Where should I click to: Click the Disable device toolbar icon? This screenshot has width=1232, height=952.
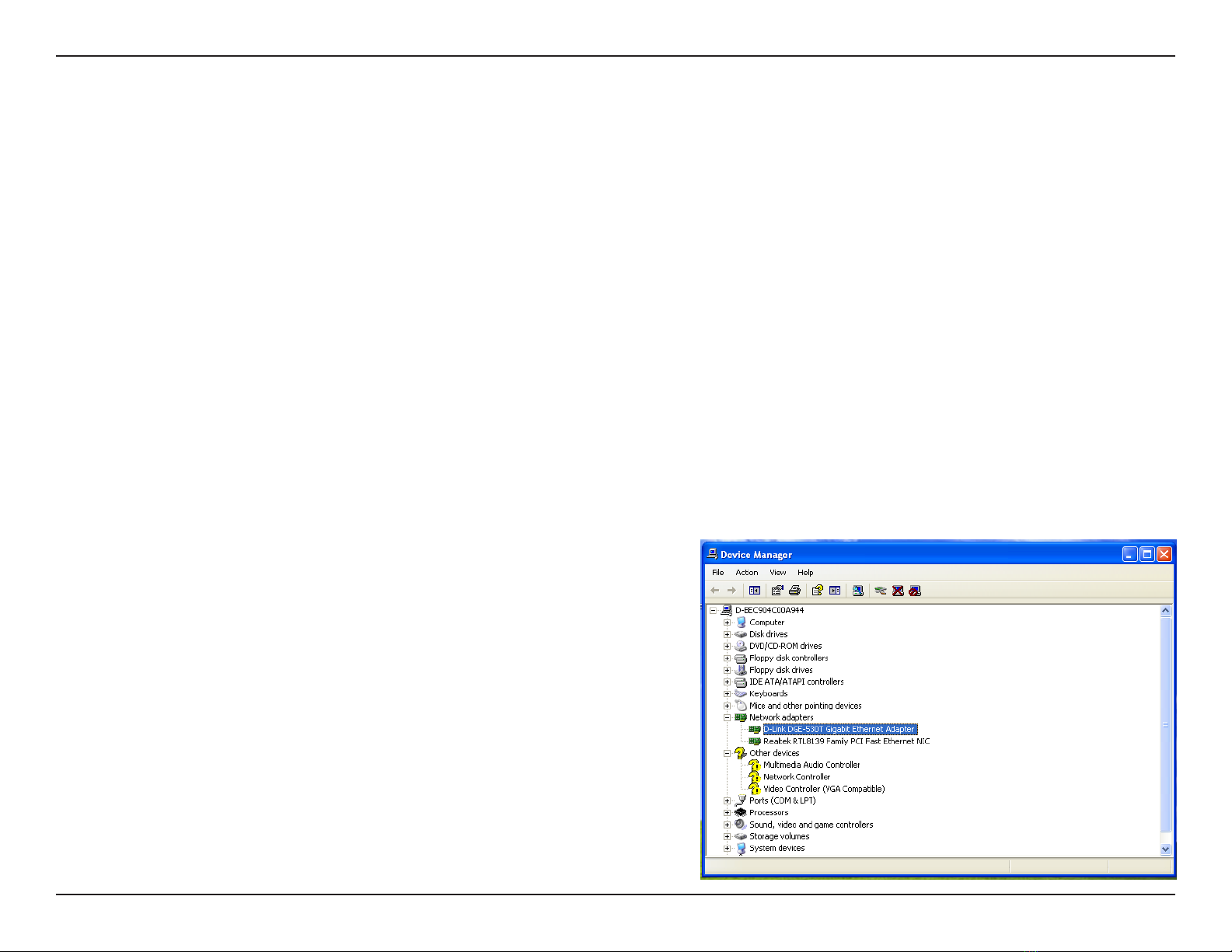pos(915,591)
